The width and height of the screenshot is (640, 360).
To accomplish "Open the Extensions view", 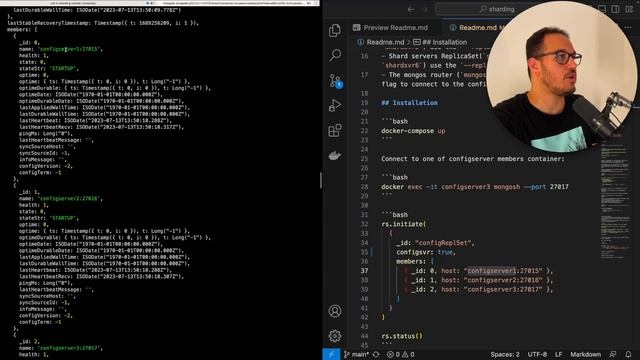I will pyautogui.click(x=335, y=131).
